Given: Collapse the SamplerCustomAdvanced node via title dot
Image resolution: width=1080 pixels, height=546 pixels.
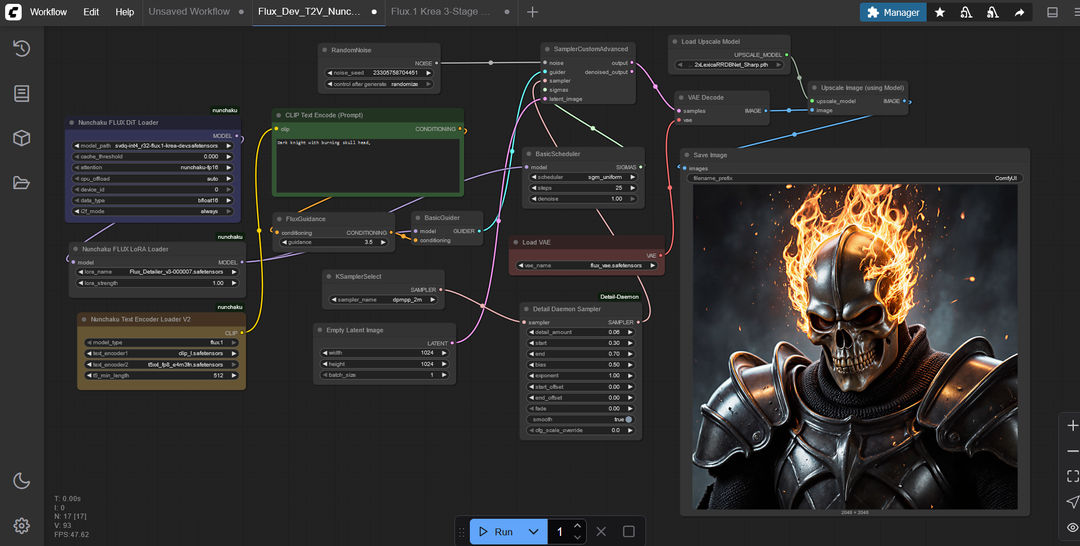Looking at the screenshot, I should [x=547, y=49].
